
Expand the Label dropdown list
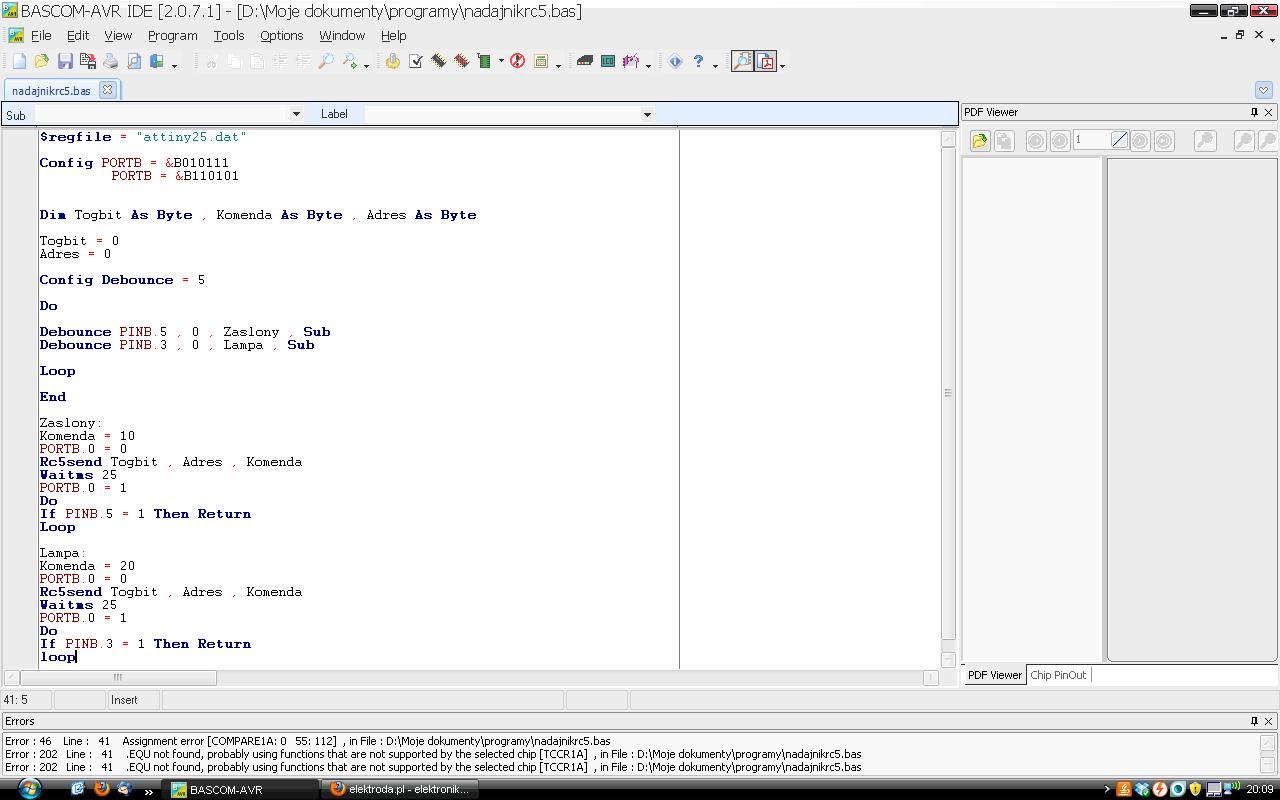[647, 114]
